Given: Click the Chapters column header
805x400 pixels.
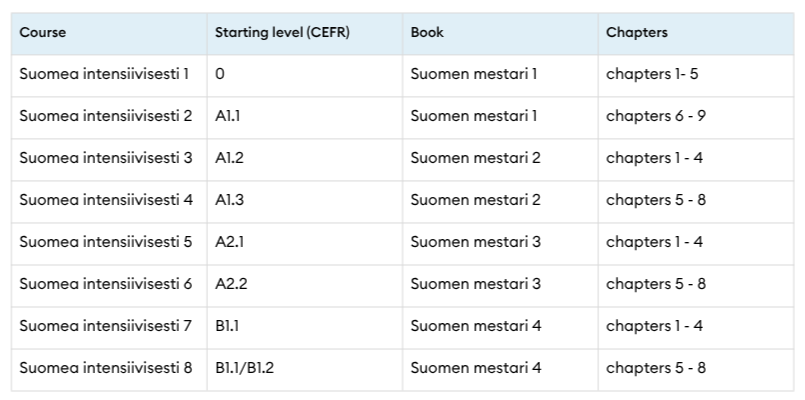Looking at the screenshot, I should pyautogui.click(x=636, y=32).
